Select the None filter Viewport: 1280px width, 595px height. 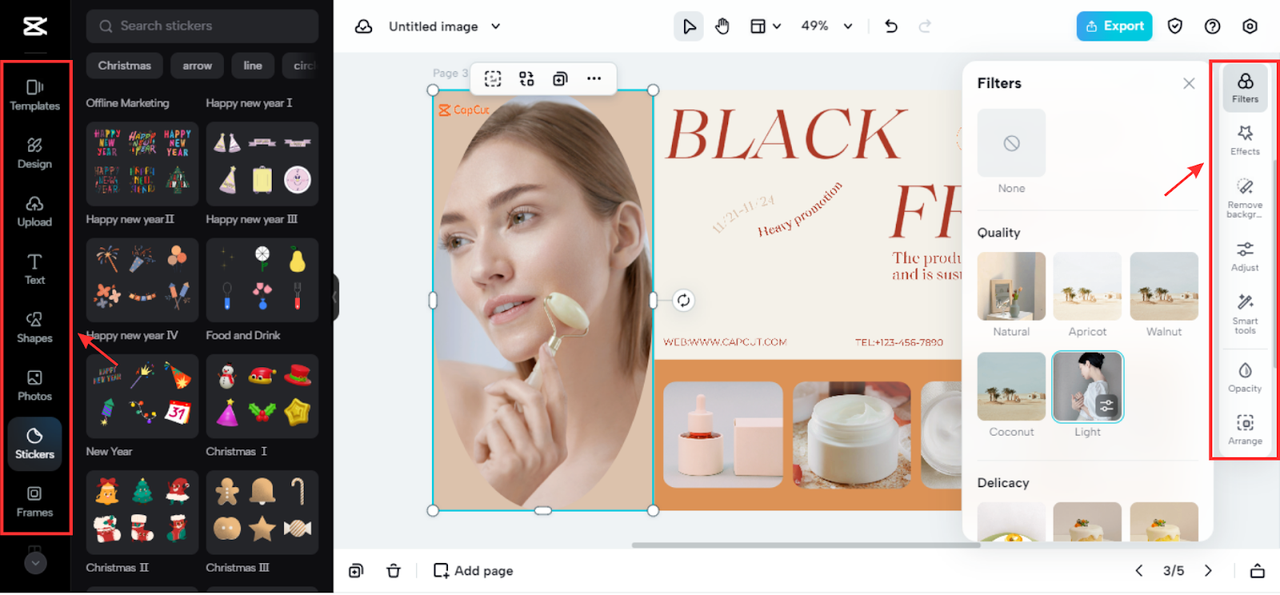tap(1011, 143)
